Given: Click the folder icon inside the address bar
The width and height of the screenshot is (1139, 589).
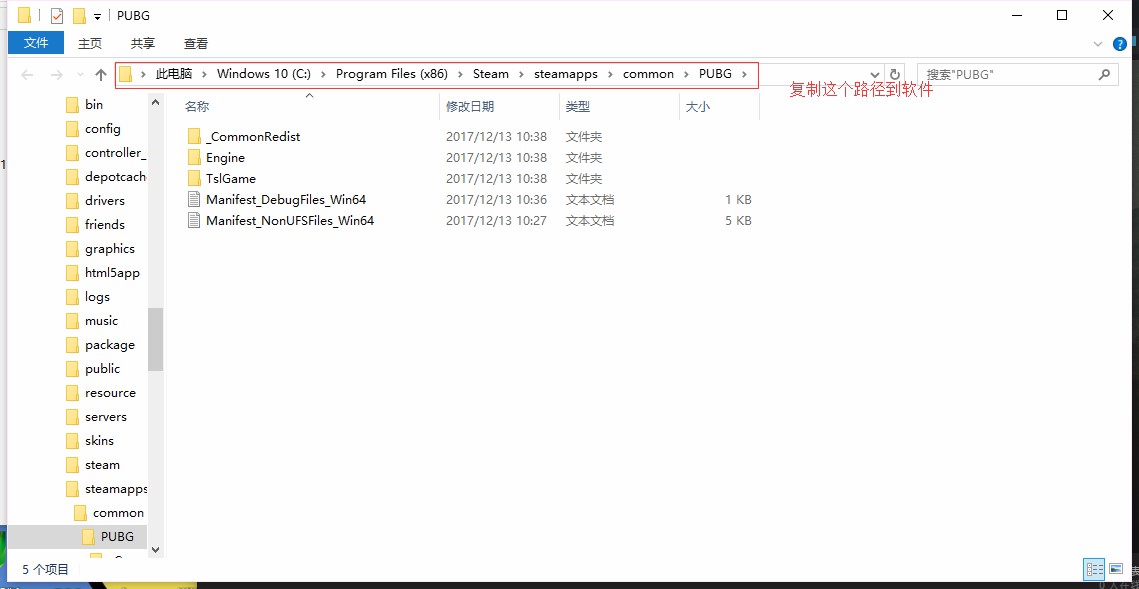Looking at the screenshot, I should (x=126, y=74).
